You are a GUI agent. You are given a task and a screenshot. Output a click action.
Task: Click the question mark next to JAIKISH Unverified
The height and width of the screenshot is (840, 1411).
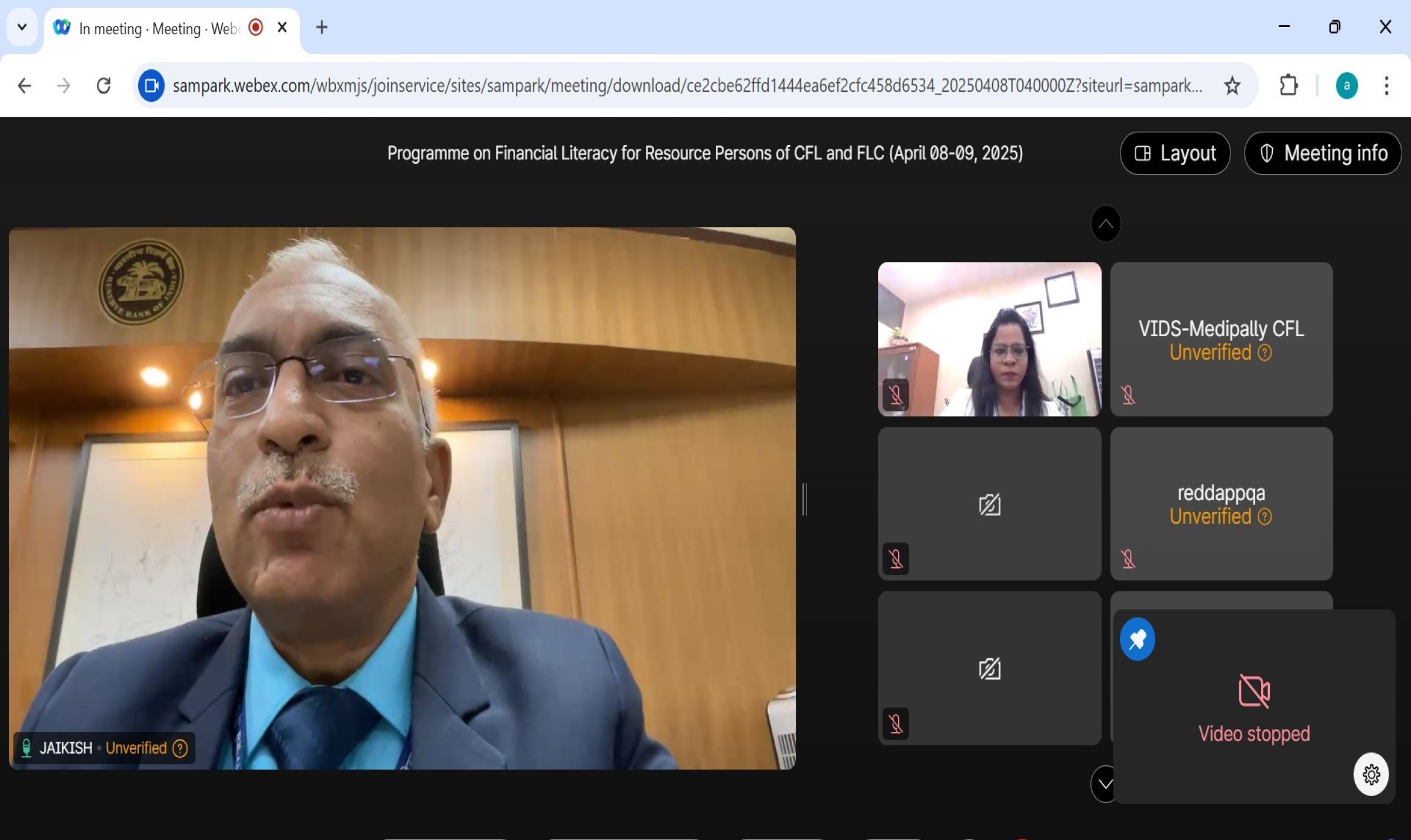(x=180, y=748)
